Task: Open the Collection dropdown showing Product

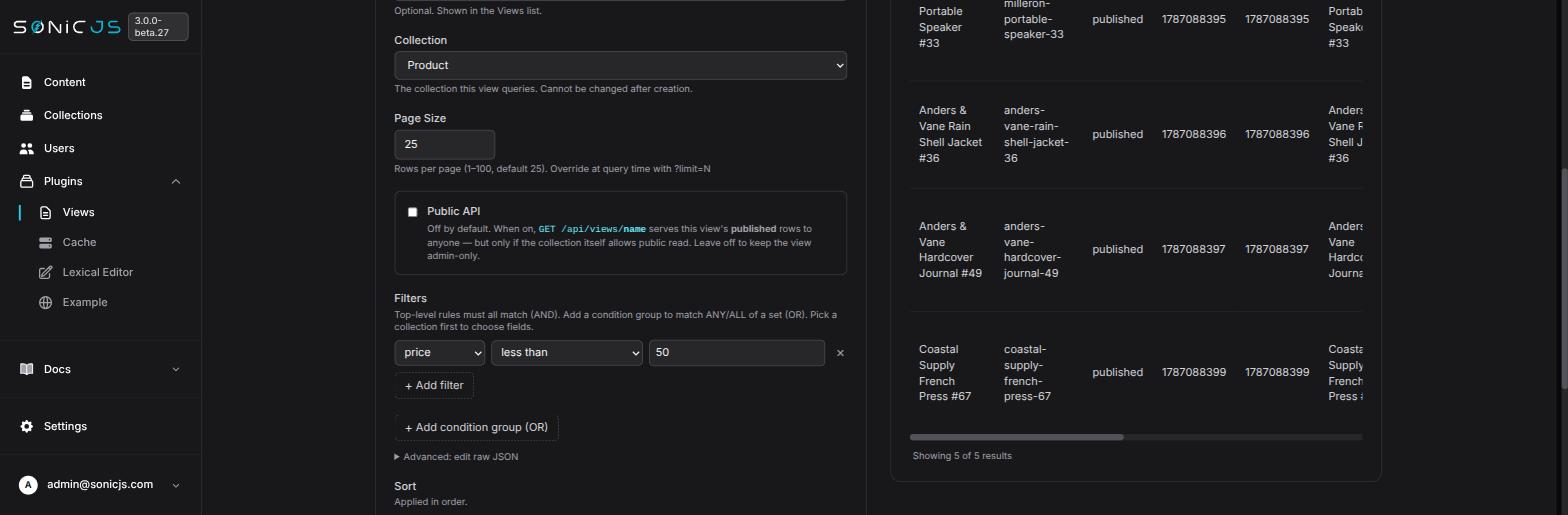Action: pos(620,65)
